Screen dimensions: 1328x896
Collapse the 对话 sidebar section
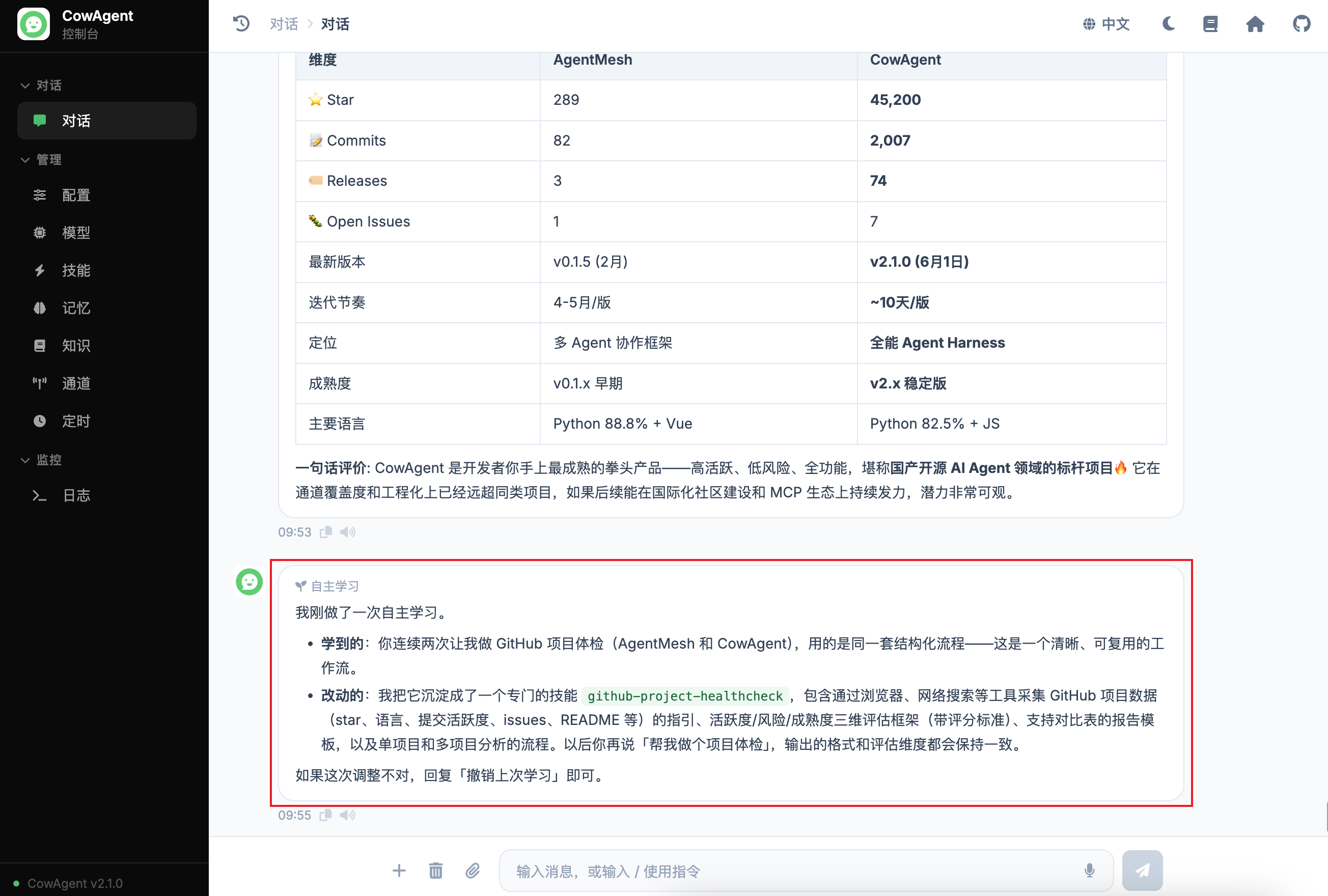pyautogui.click(x=41, y=85)
